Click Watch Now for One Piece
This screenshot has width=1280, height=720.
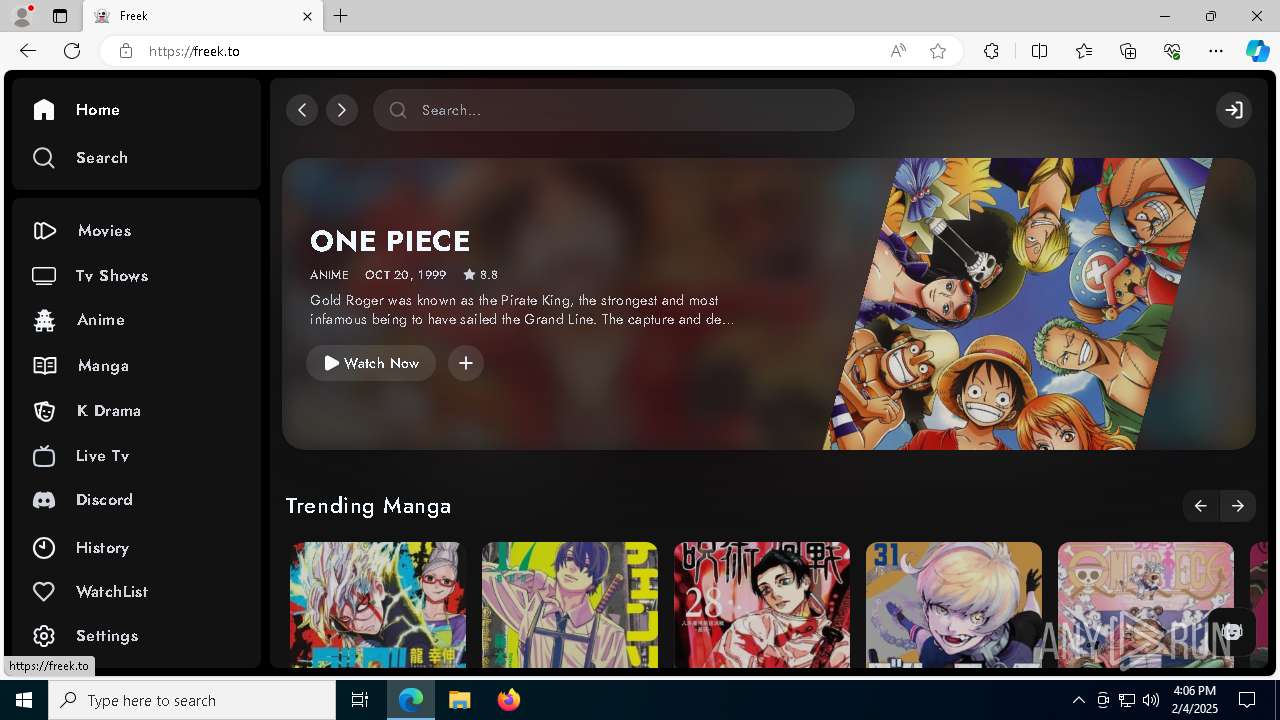[x=371, y=363]
